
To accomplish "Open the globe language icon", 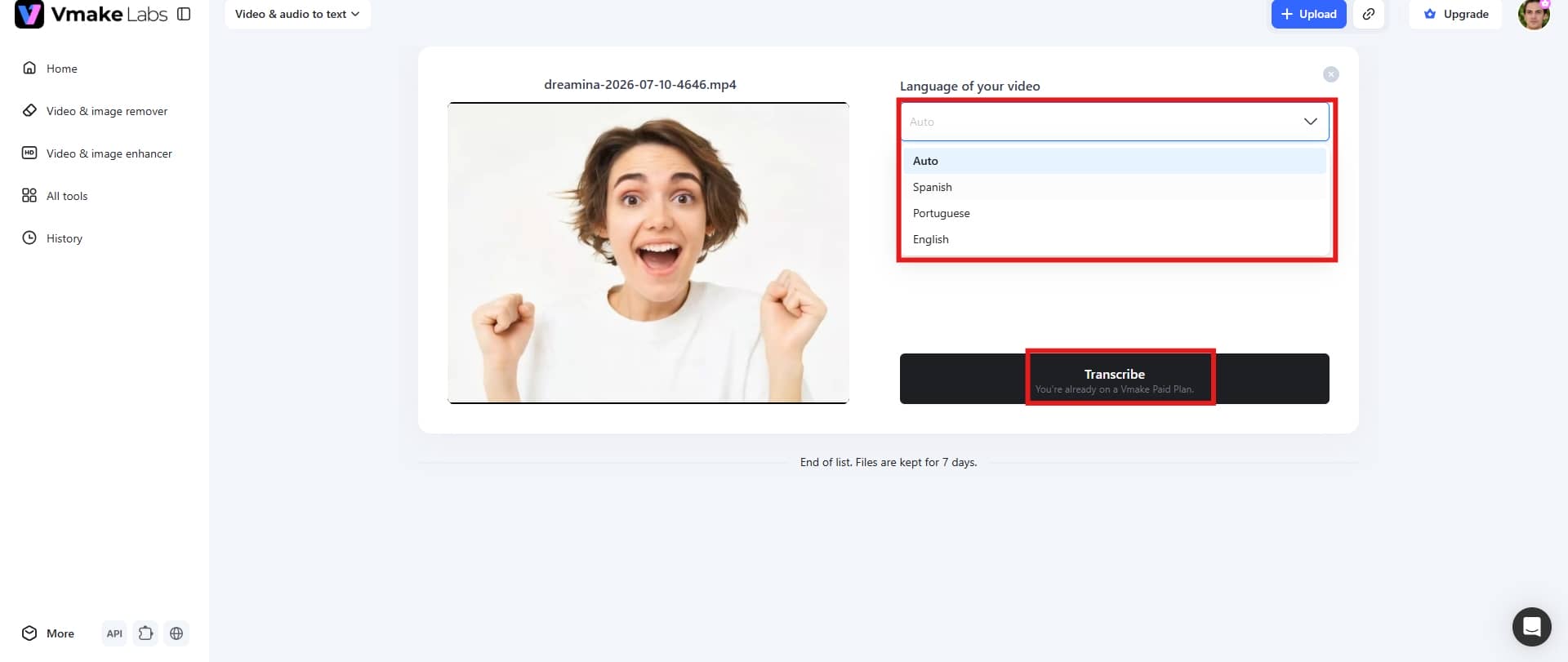I will click(176, 633).
